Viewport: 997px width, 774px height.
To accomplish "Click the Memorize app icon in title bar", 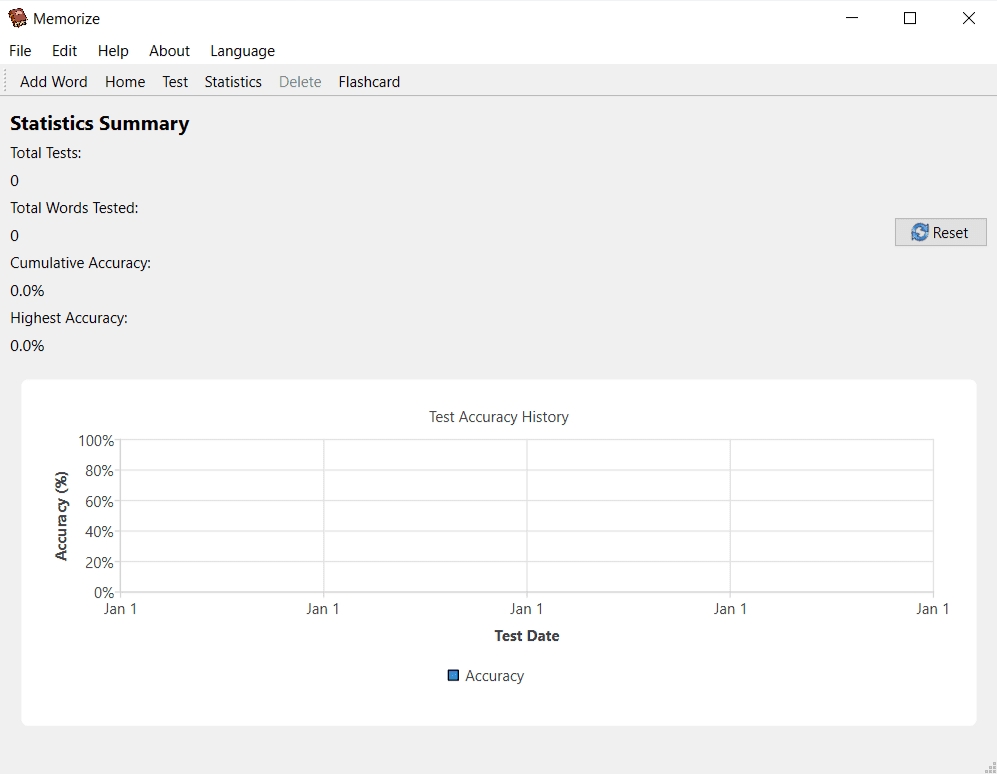I will [x=17, y=18].
